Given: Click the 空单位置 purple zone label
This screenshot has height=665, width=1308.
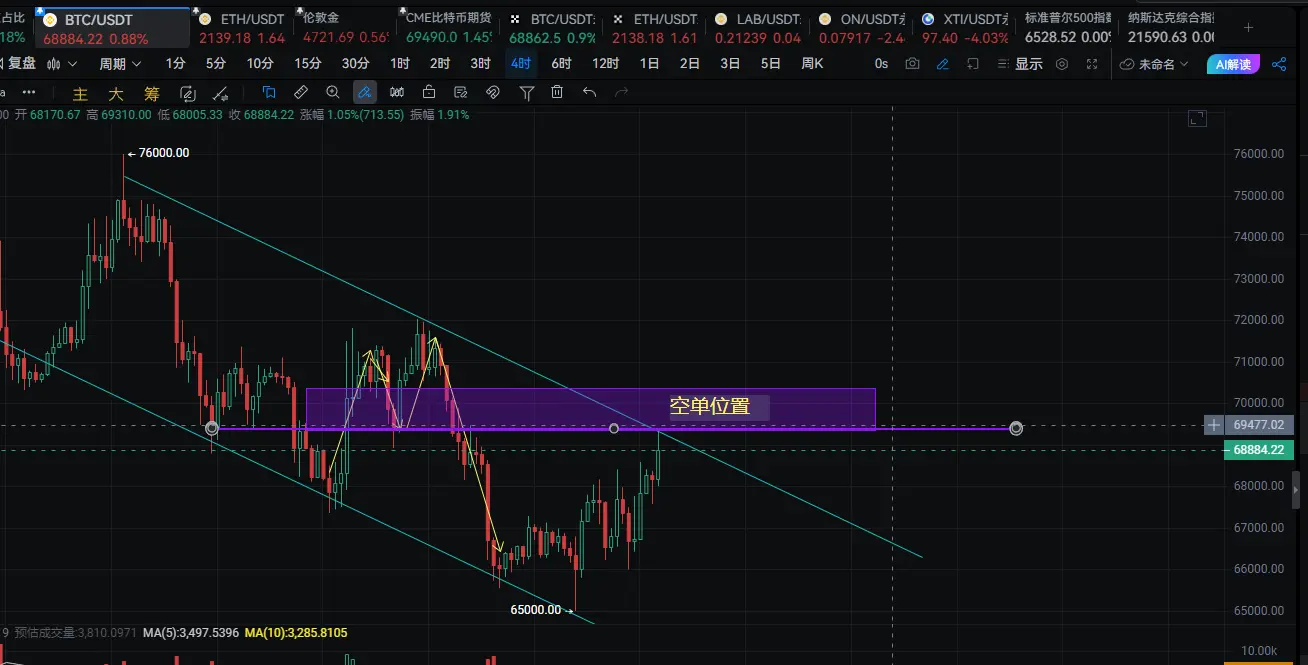Looking at the screenshot, I should [x=709, y=407].
